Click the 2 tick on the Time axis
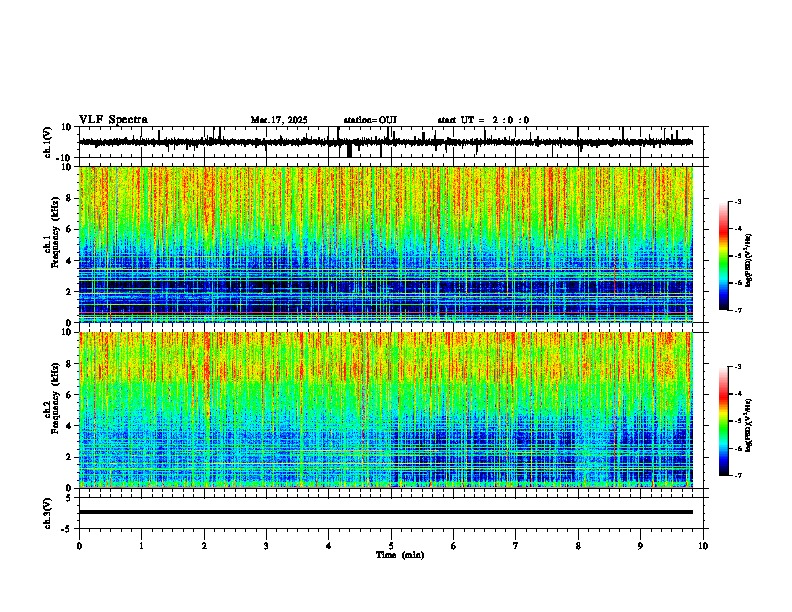 pos(204,546)
